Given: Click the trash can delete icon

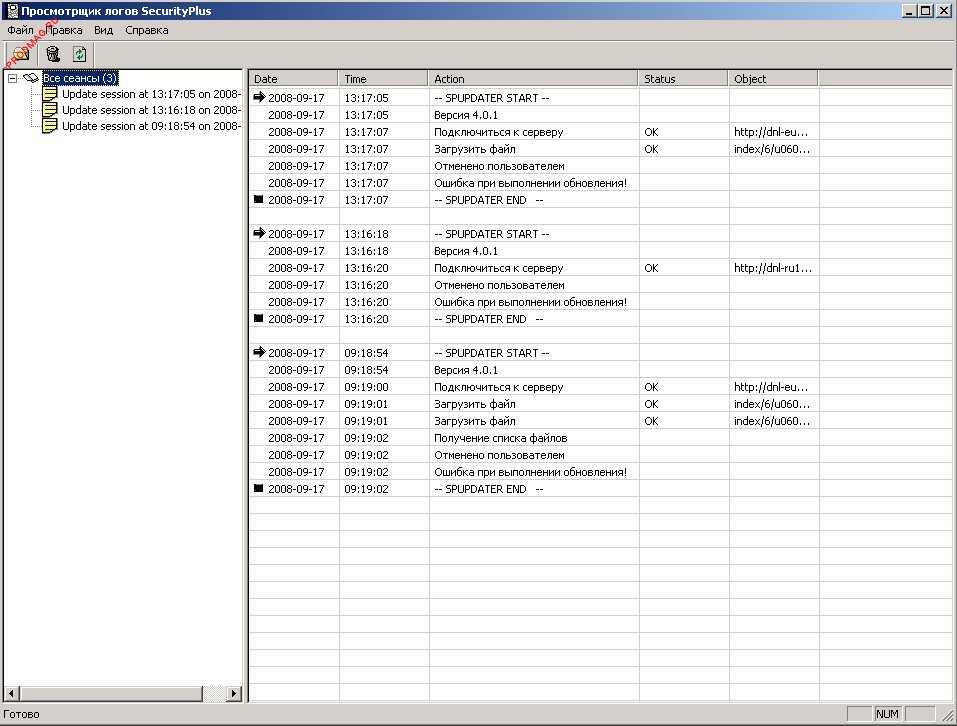Looking at the screenshot, I should pos(52,55).
